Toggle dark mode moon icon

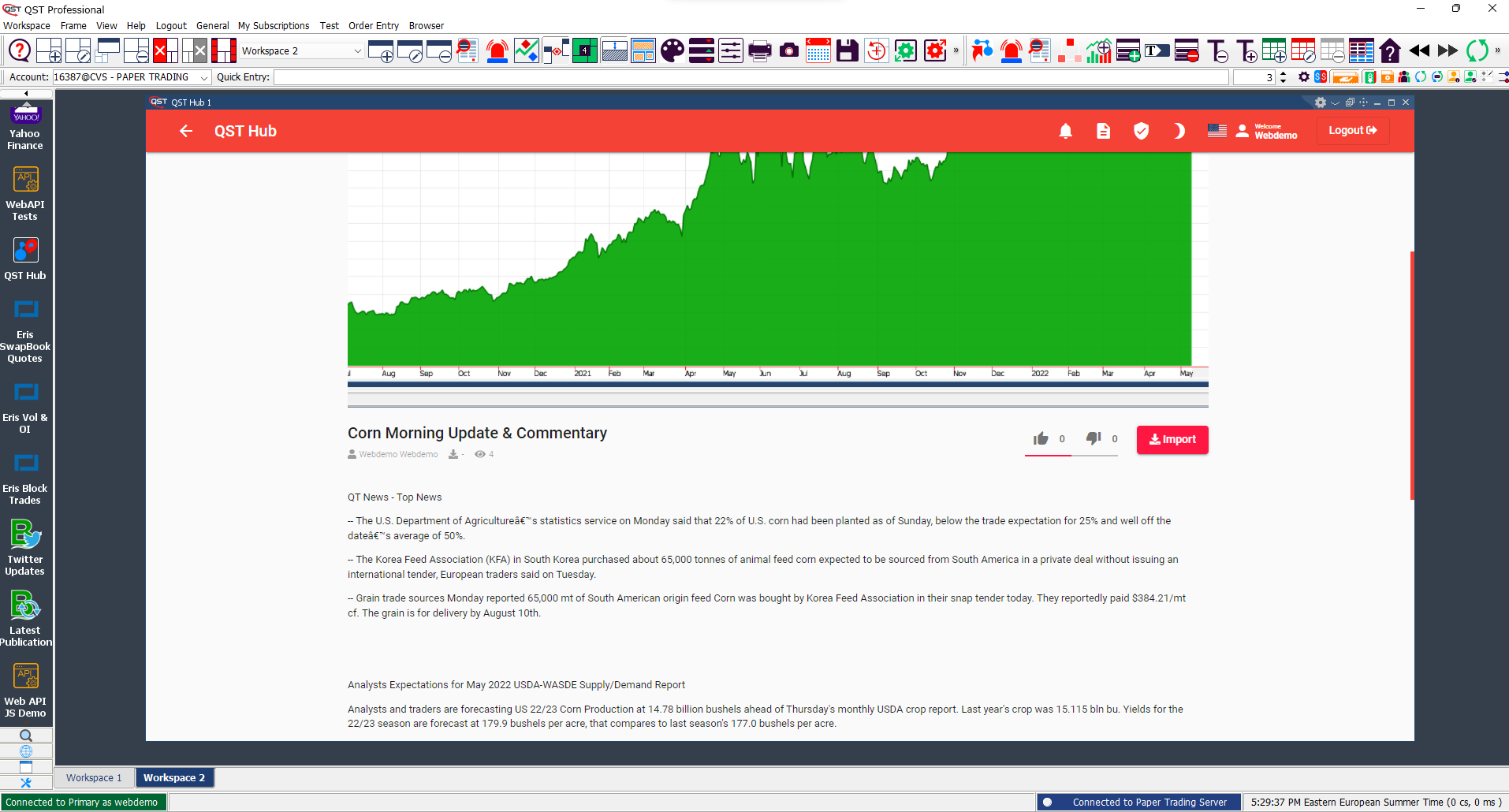click(x=1179, y=131)
